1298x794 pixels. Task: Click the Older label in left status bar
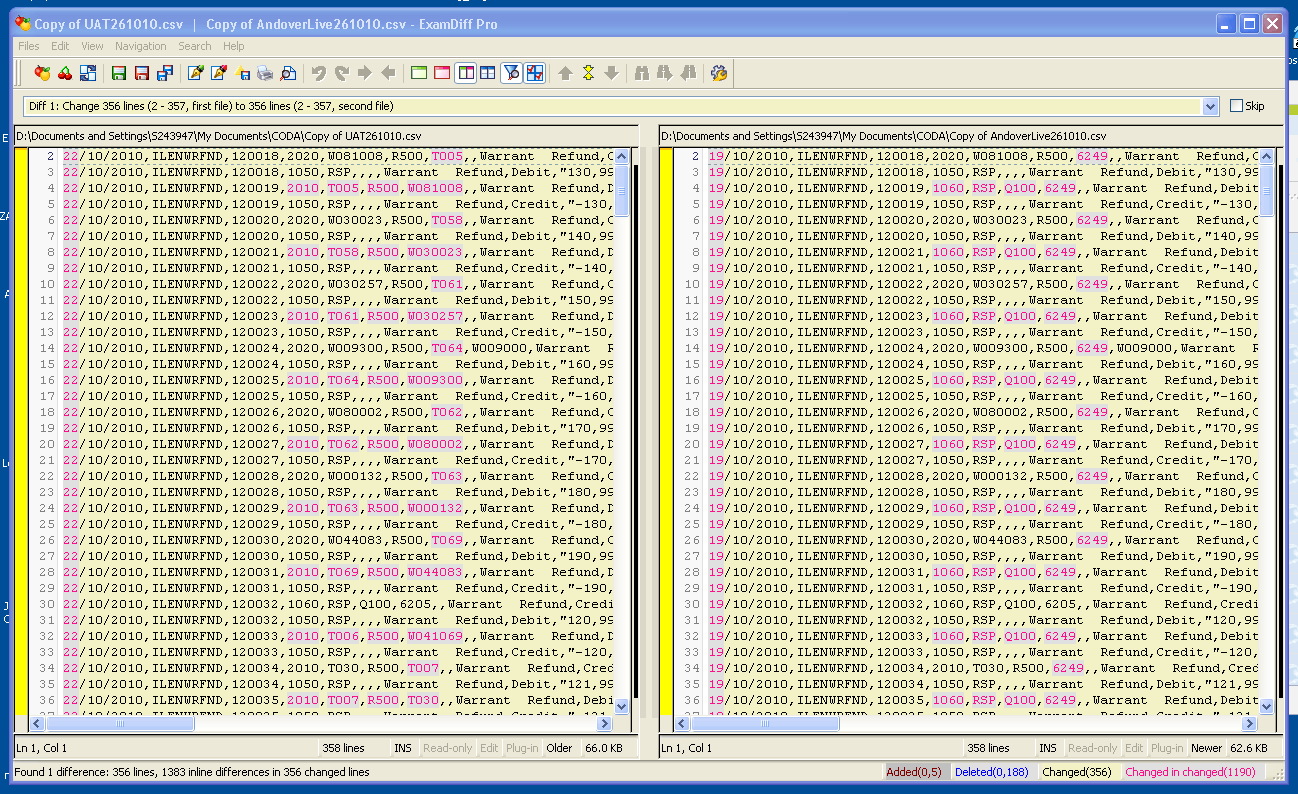point(559,748)
